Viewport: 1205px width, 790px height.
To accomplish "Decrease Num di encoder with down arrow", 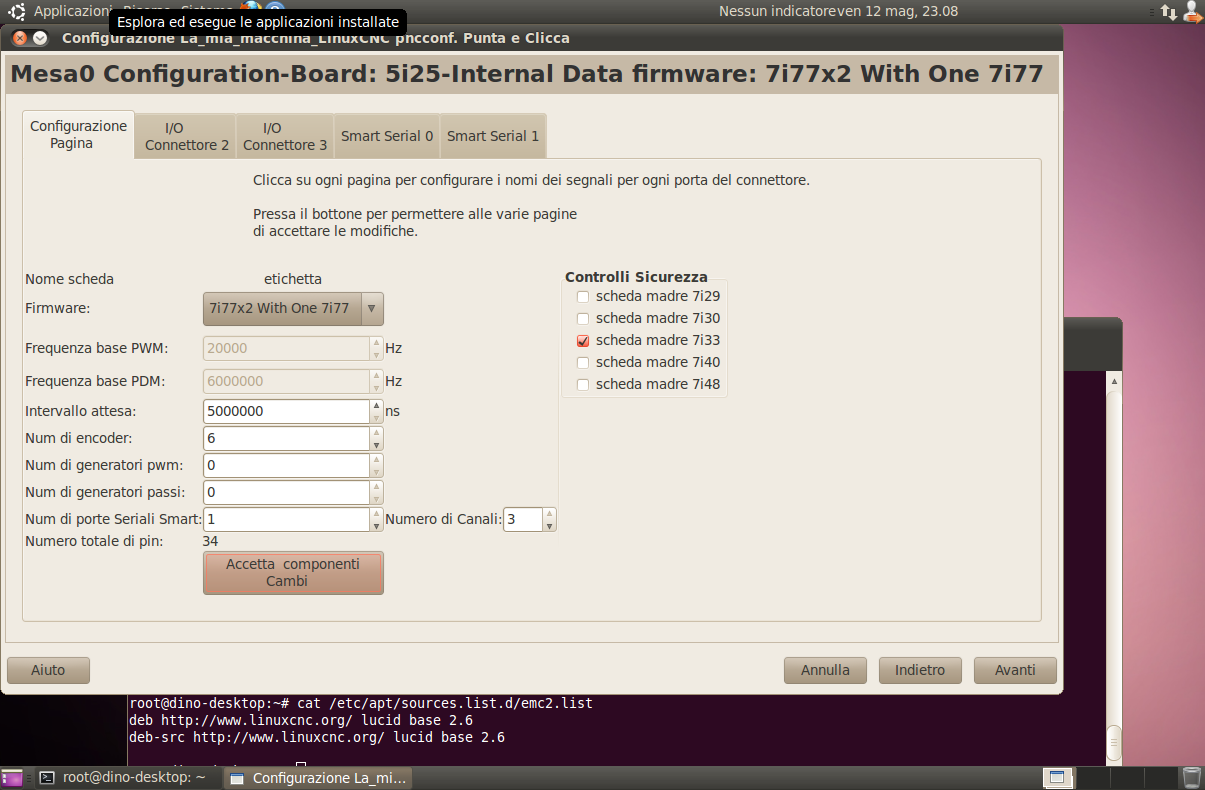I will point(377,444).
